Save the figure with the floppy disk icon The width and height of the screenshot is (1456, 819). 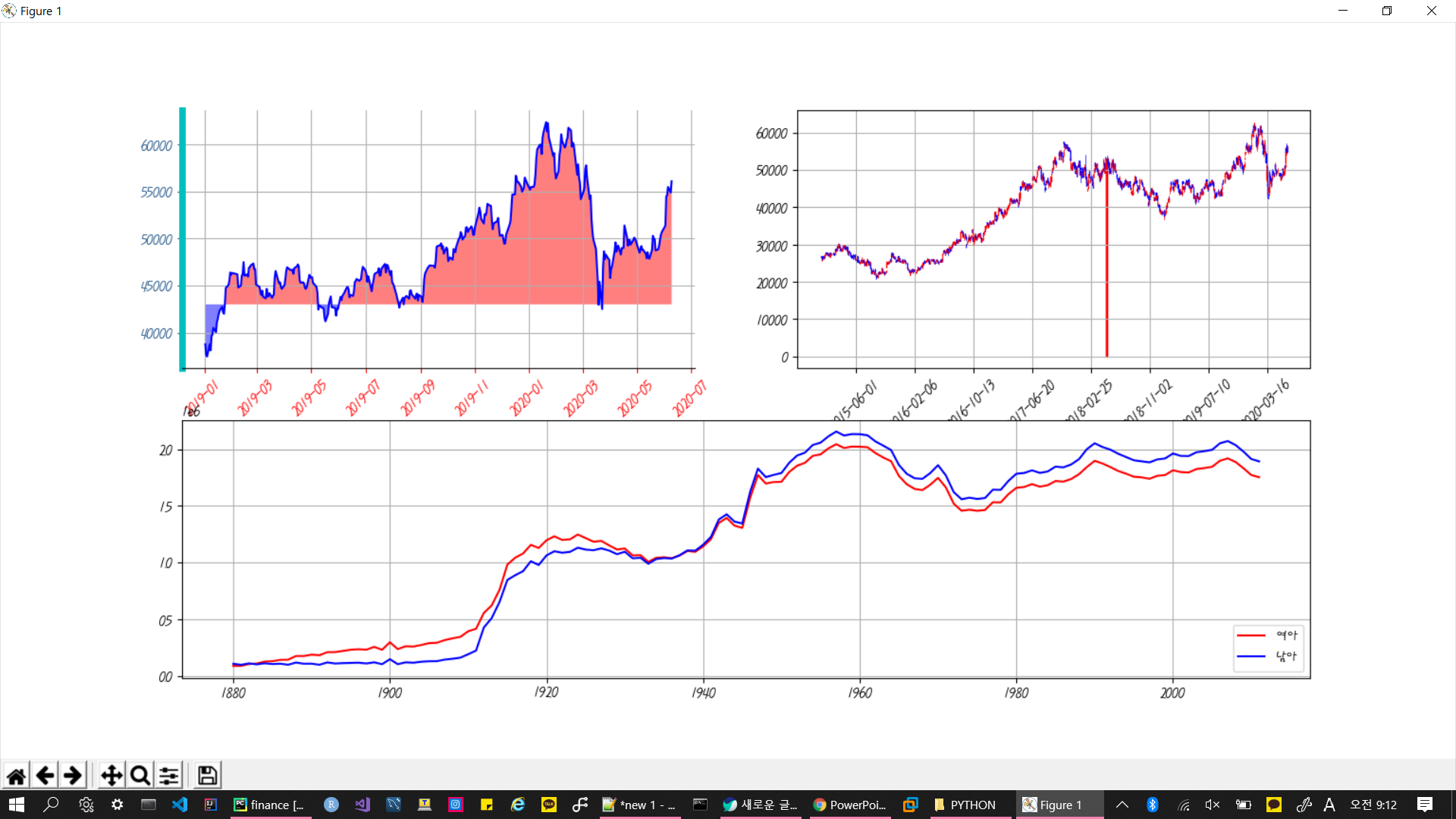(x=207, y=775)
